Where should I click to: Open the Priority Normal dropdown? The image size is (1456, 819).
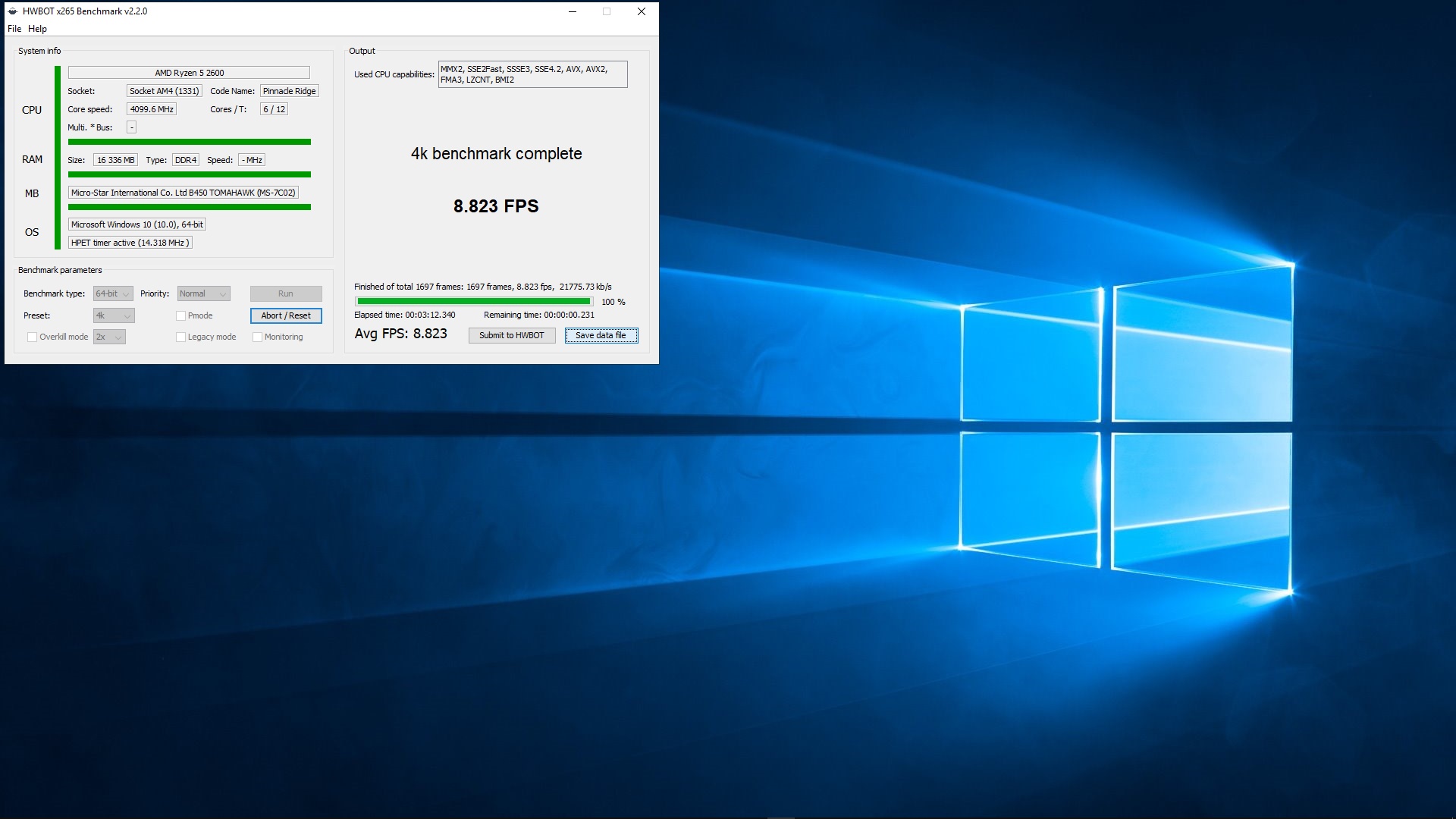click(203, 293)
